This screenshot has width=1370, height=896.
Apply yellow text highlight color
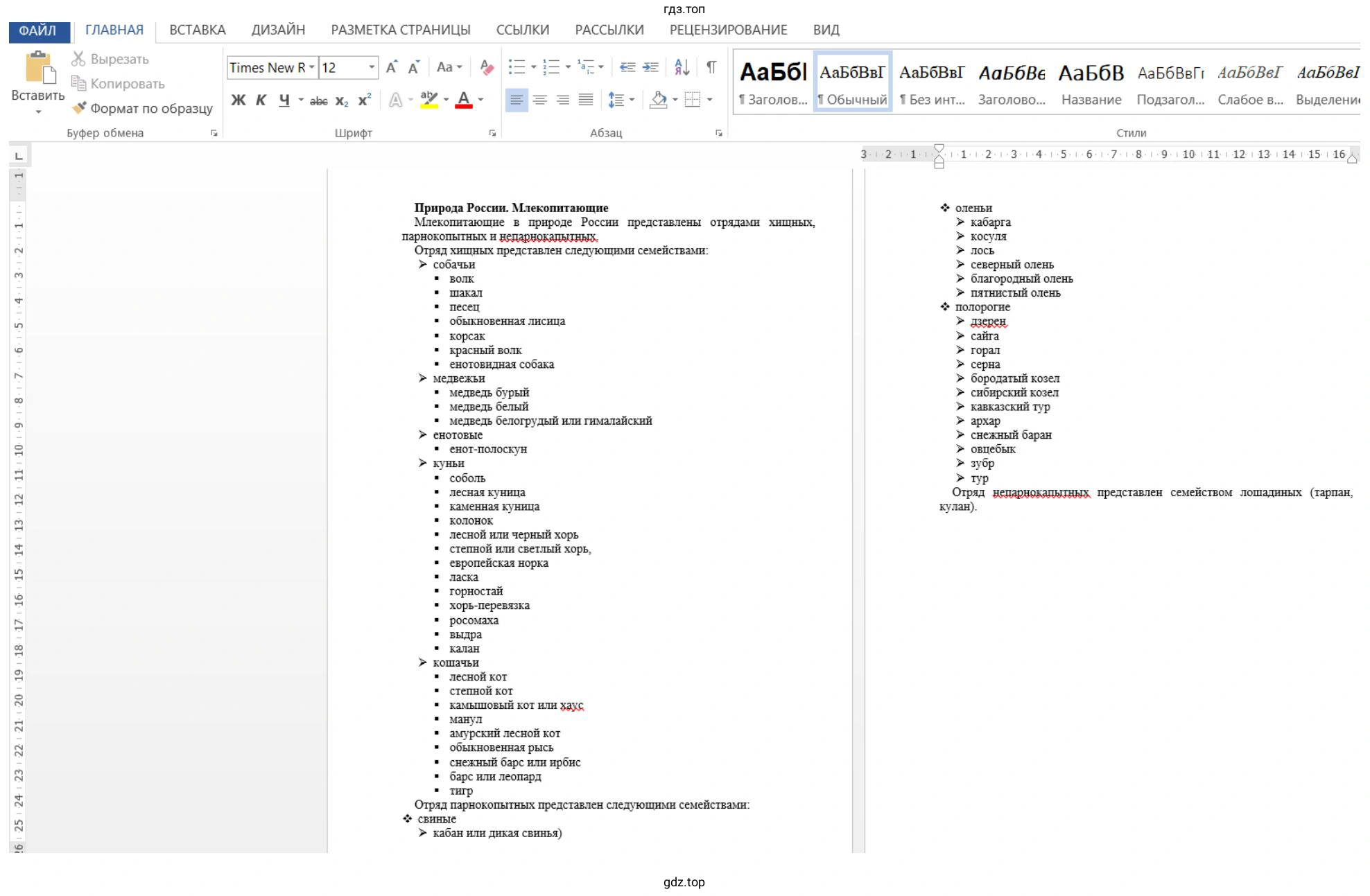coord(429,100)
